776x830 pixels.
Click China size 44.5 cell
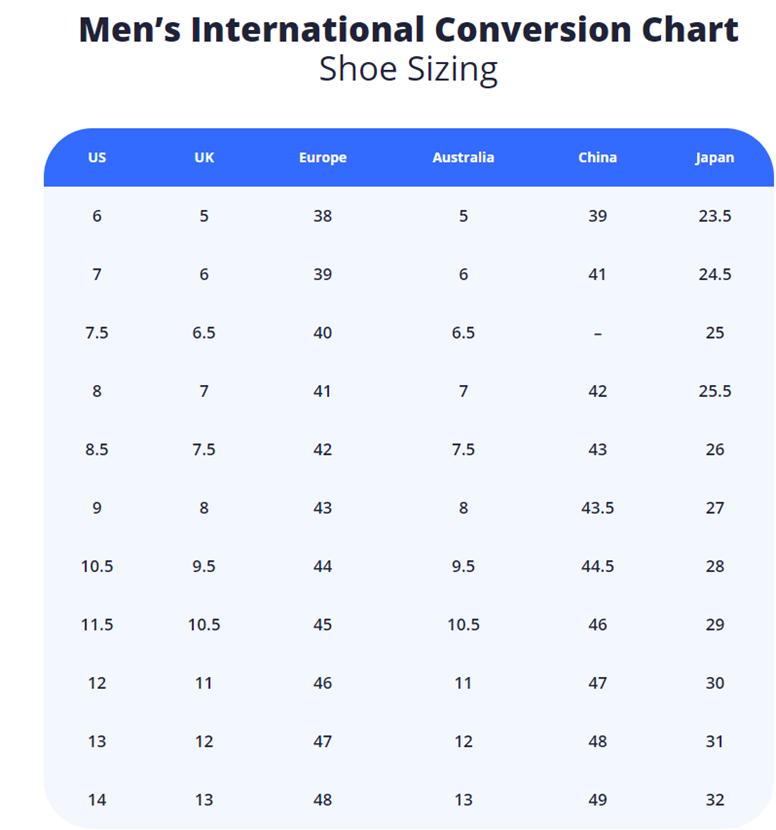[x=597, y=567]
